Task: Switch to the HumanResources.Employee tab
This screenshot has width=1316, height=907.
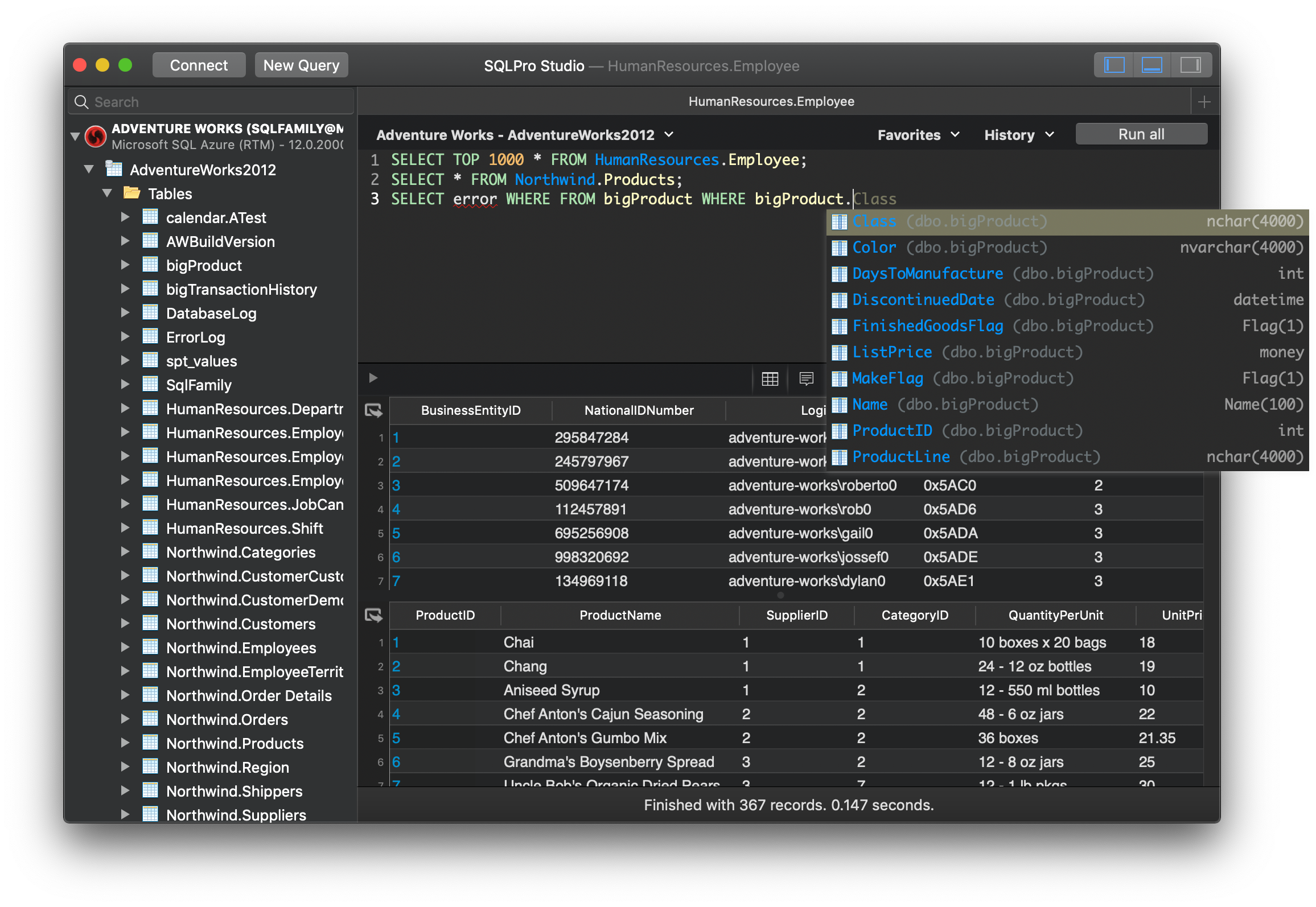Action: point(772,101)
